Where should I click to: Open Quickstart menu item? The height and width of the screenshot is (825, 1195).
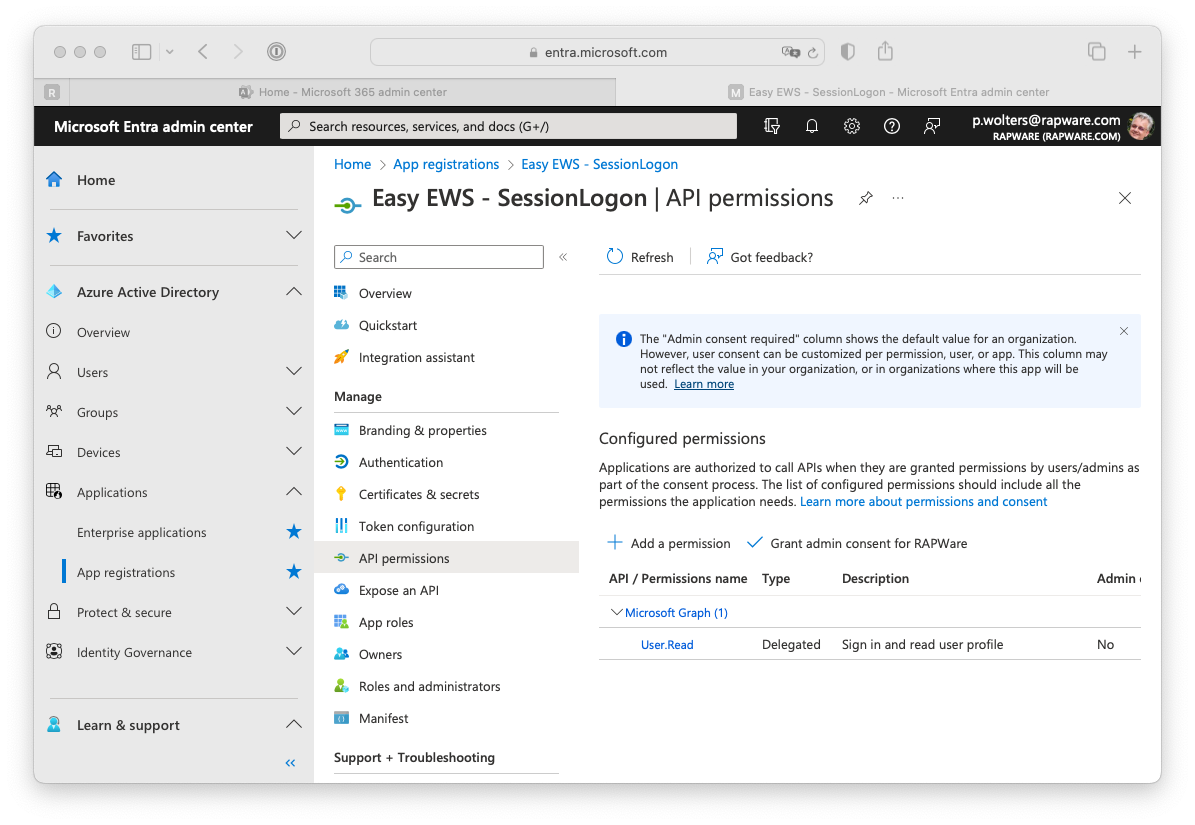(388, 325)
